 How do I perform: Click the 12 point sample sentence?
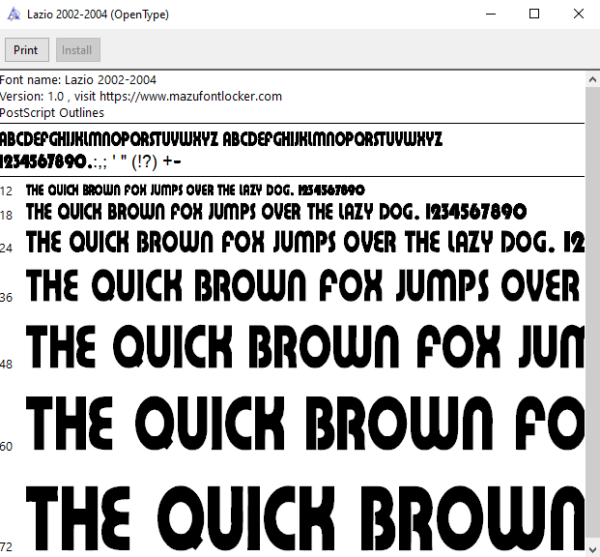(x=195, y=190)
